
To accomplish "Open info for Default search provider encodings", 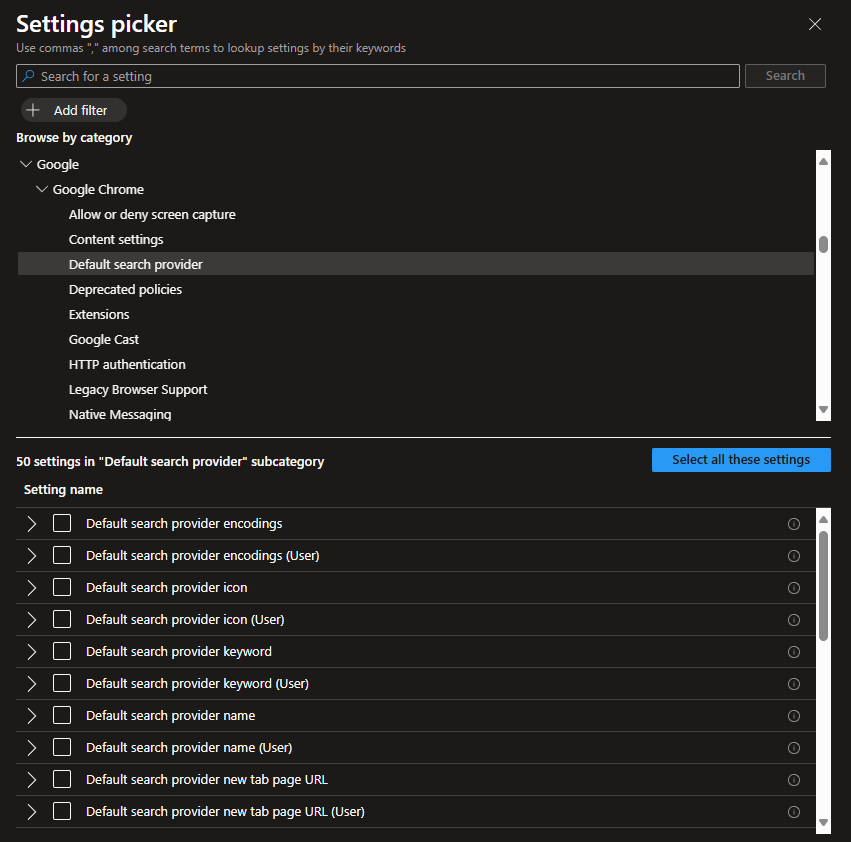I will [x=793, y=524].
